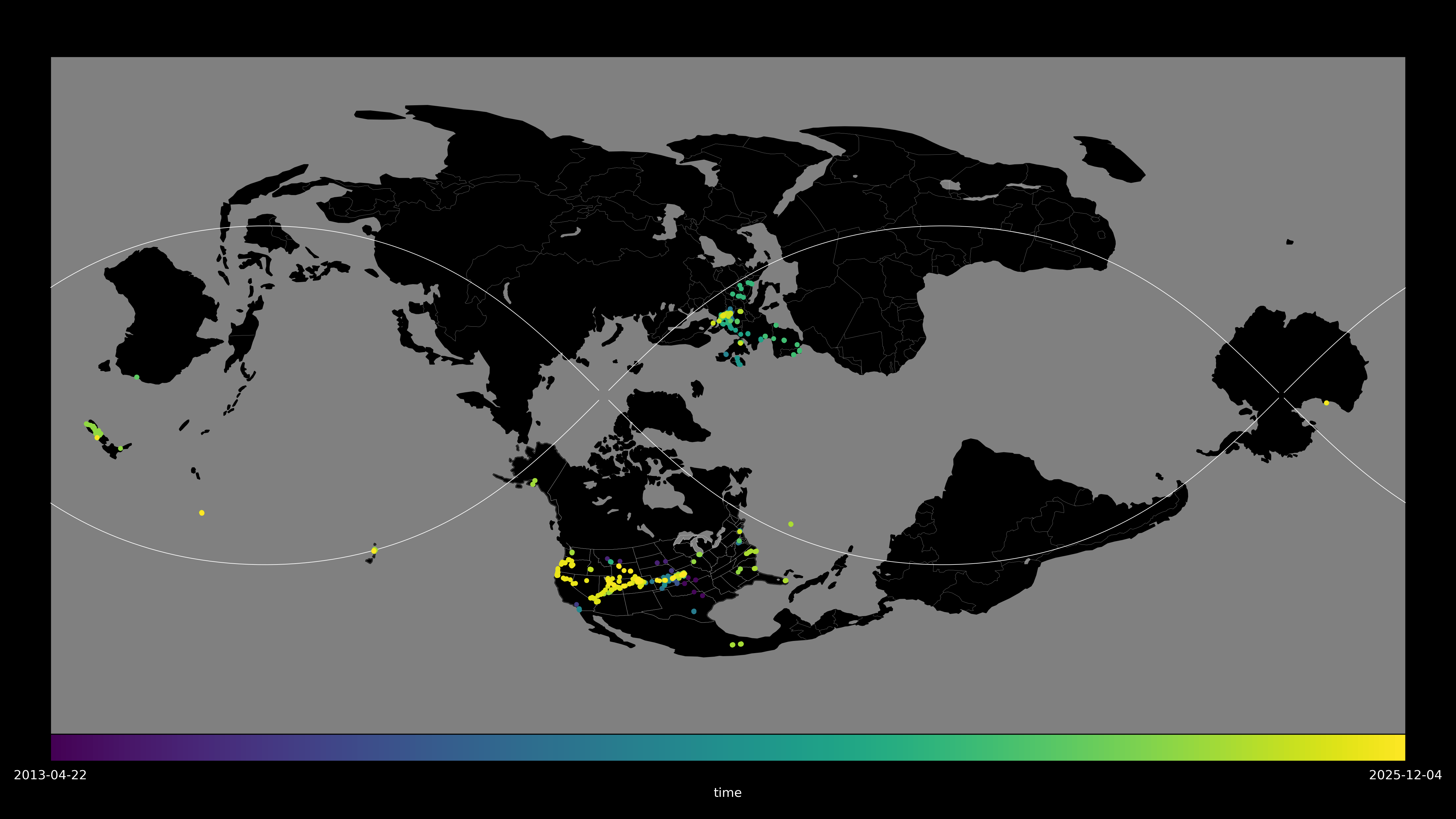The image size is (1456, 819).
Task: Click the "time" colorbar axis label
Action: 727,792
